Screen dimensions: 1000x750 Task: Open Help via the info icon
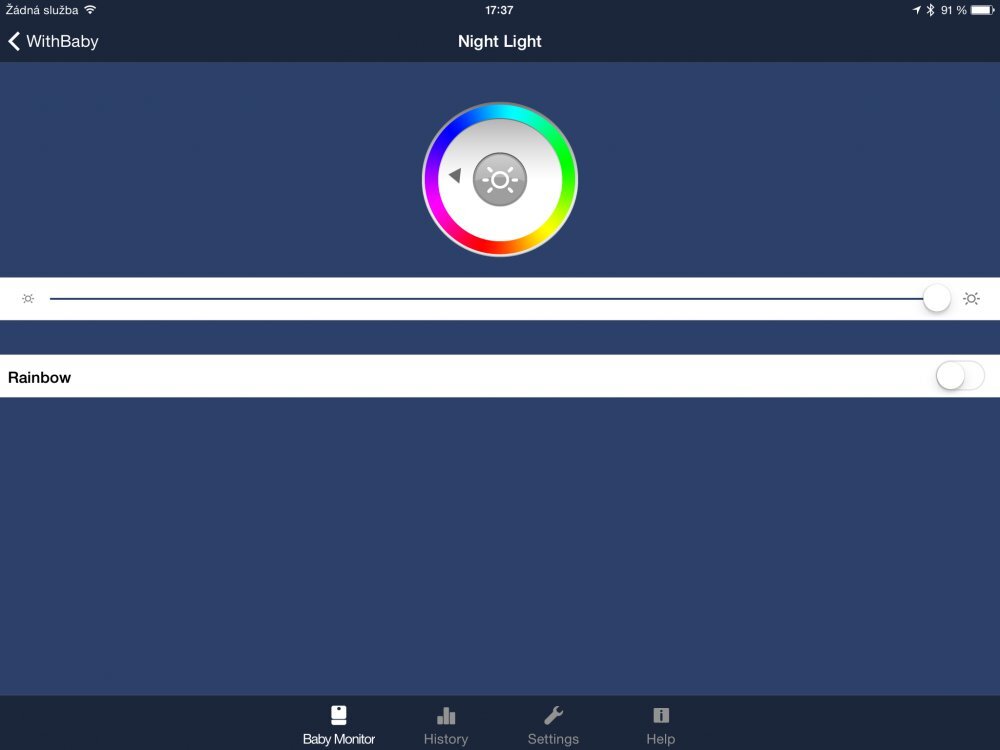pyautogui.click(x=660, y=714)
